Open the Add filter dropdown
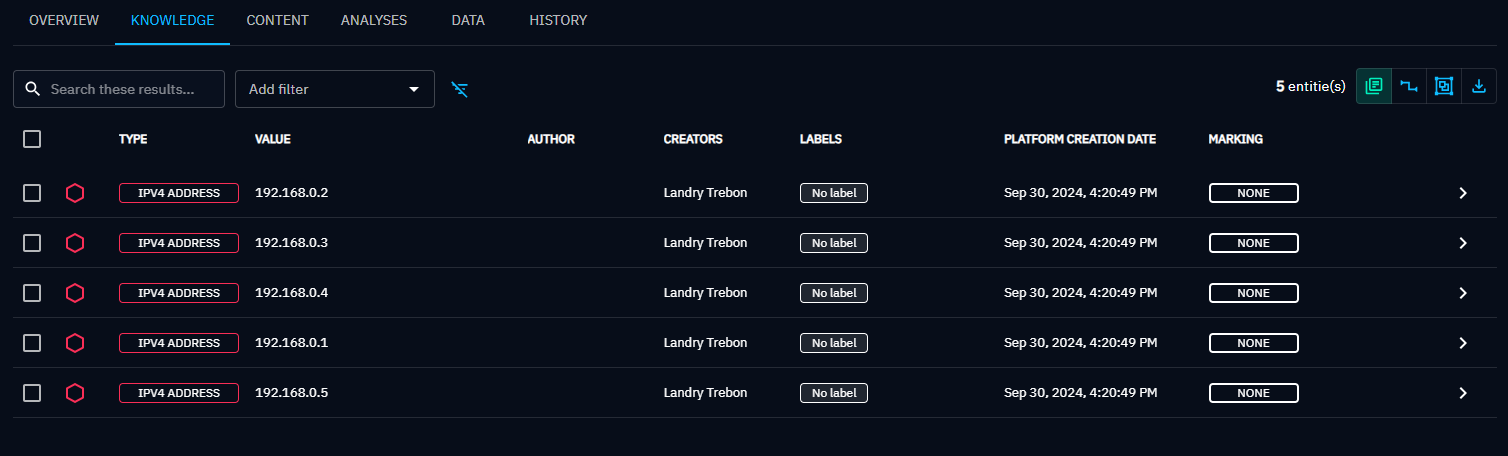The height and width of the screenshot is (456, 1508). click(334, 89)
